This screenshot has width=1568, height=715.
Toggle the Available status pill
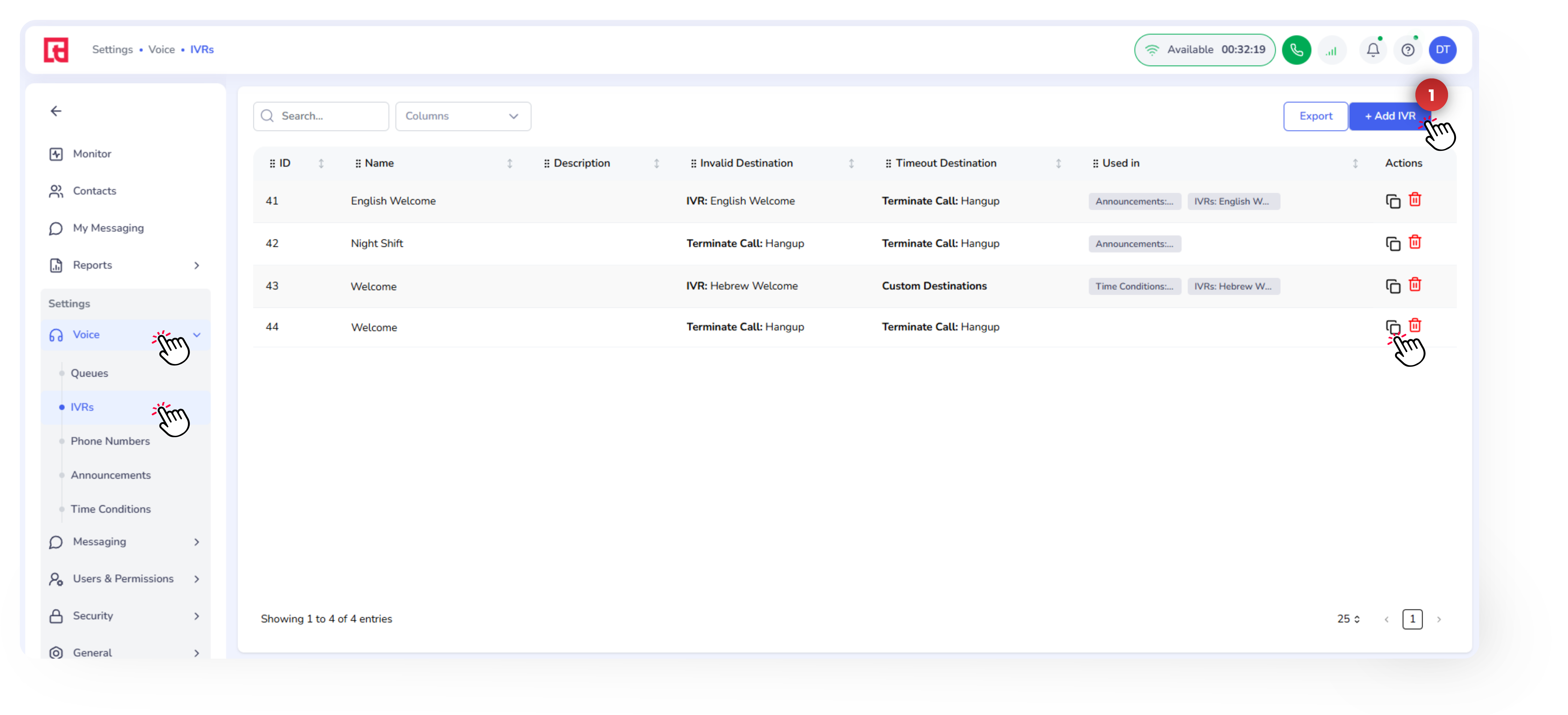point(1204,50)
